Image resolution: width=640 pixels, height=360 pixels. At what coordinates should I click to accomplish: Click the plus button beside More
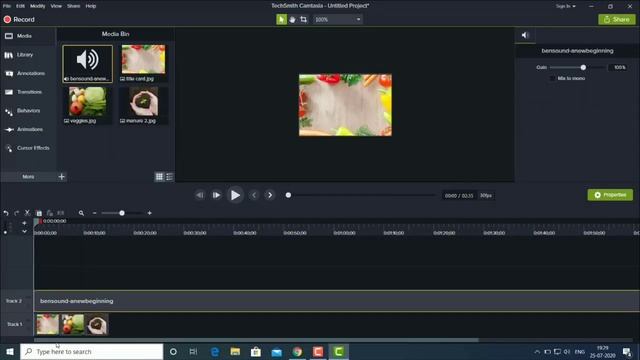coord(62,177)
